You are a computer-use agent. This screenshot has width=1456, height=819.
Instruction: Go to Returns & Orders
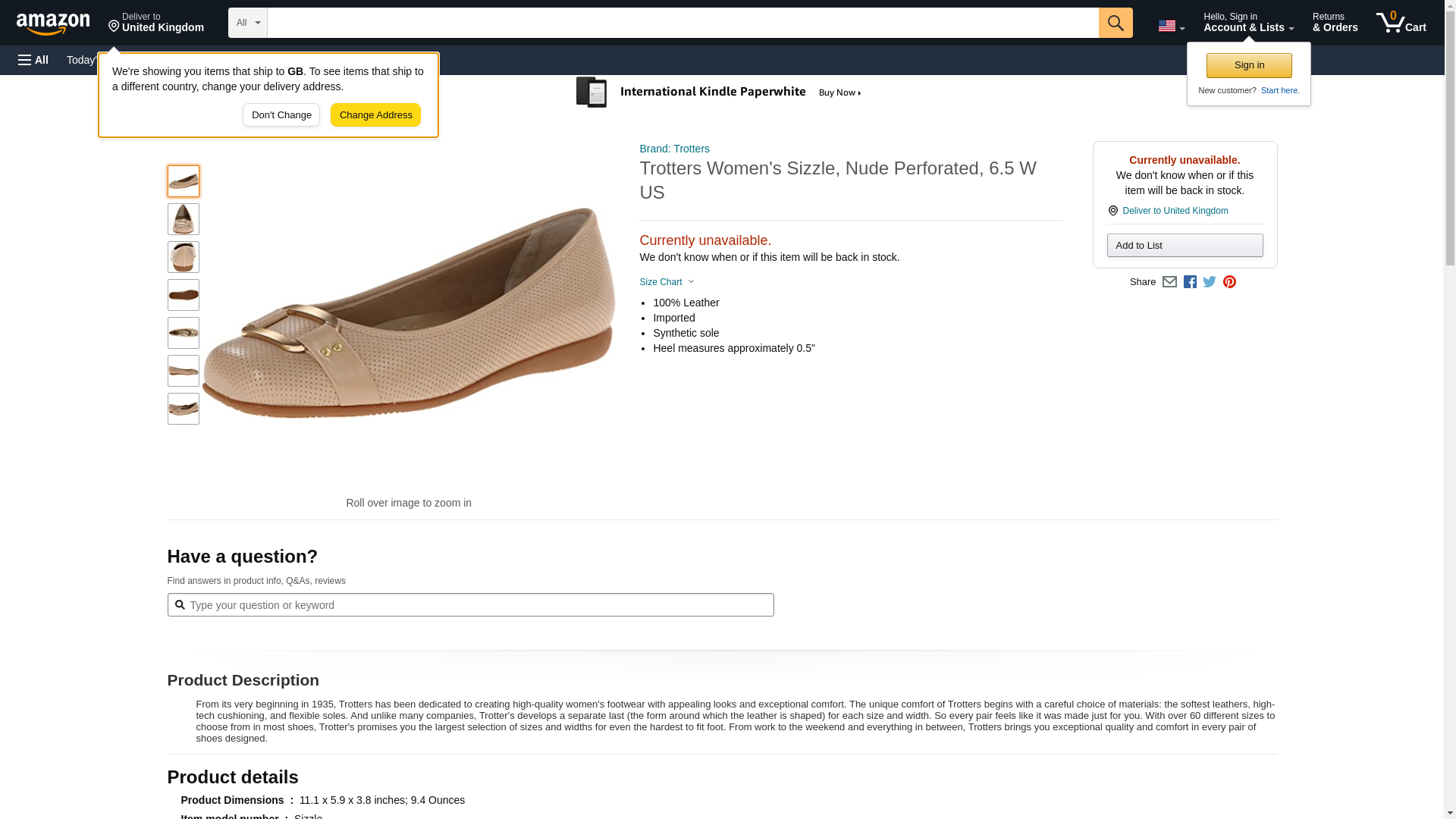[x=1335, y=23]
